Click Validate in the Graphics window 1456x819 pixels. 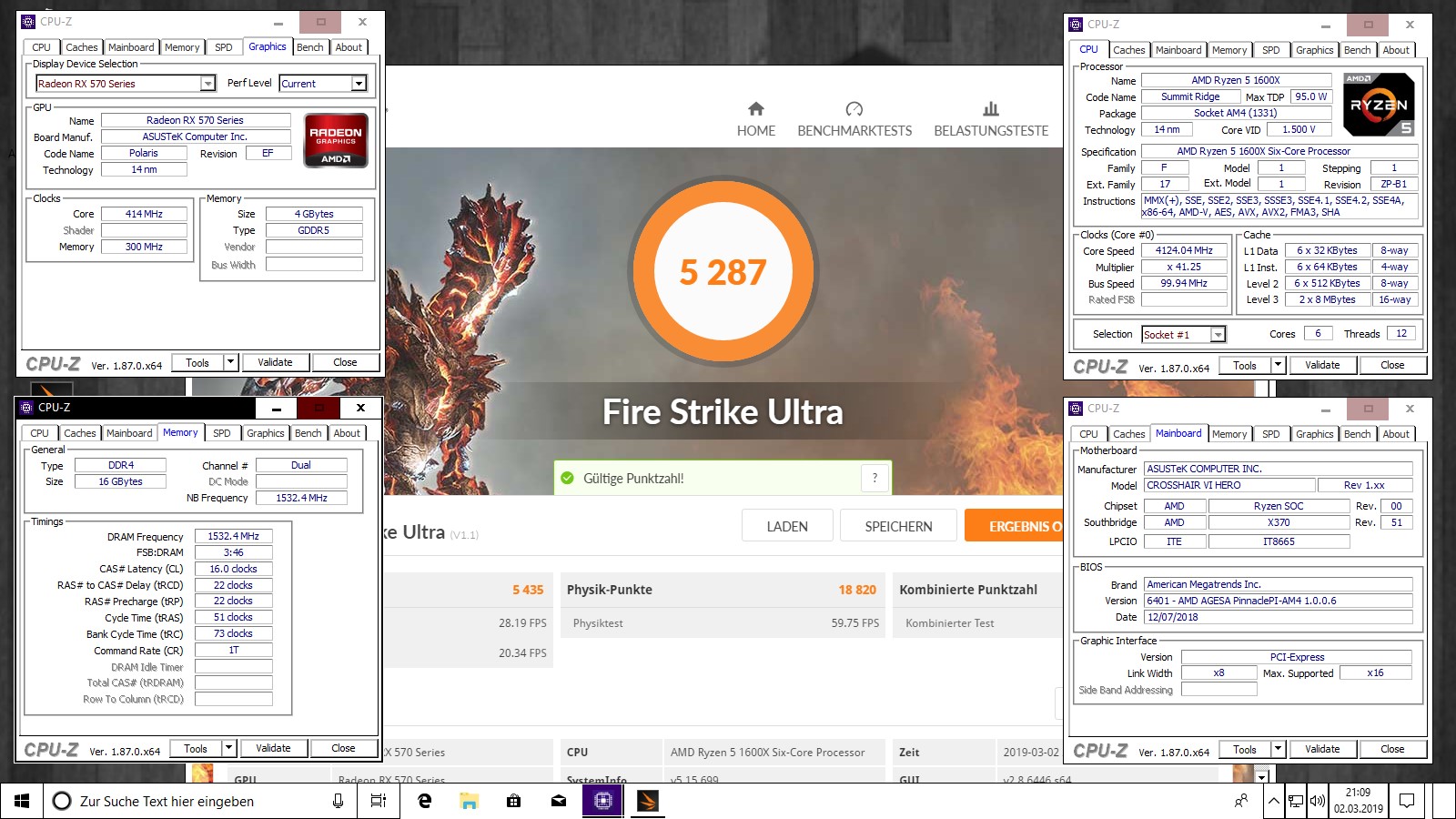click(x=275, y=362)
